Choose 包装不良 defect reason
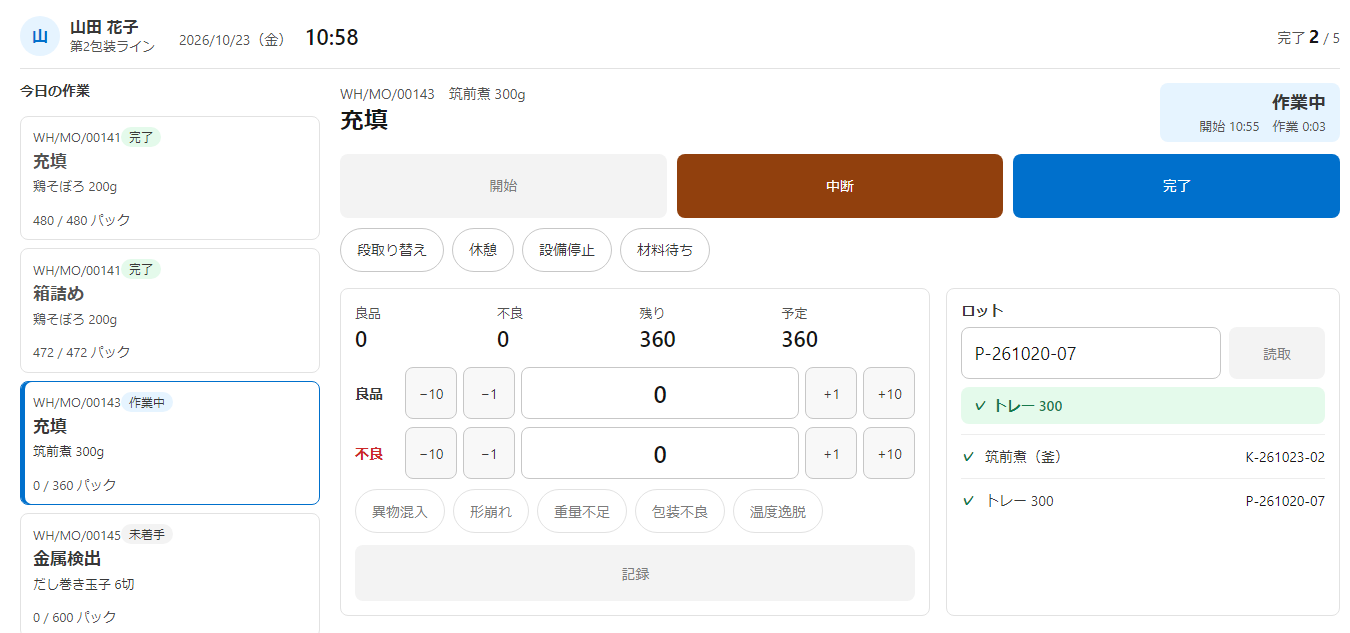Screen dimensions: 1350x633 pyautogui.click(x=680, y=512)
